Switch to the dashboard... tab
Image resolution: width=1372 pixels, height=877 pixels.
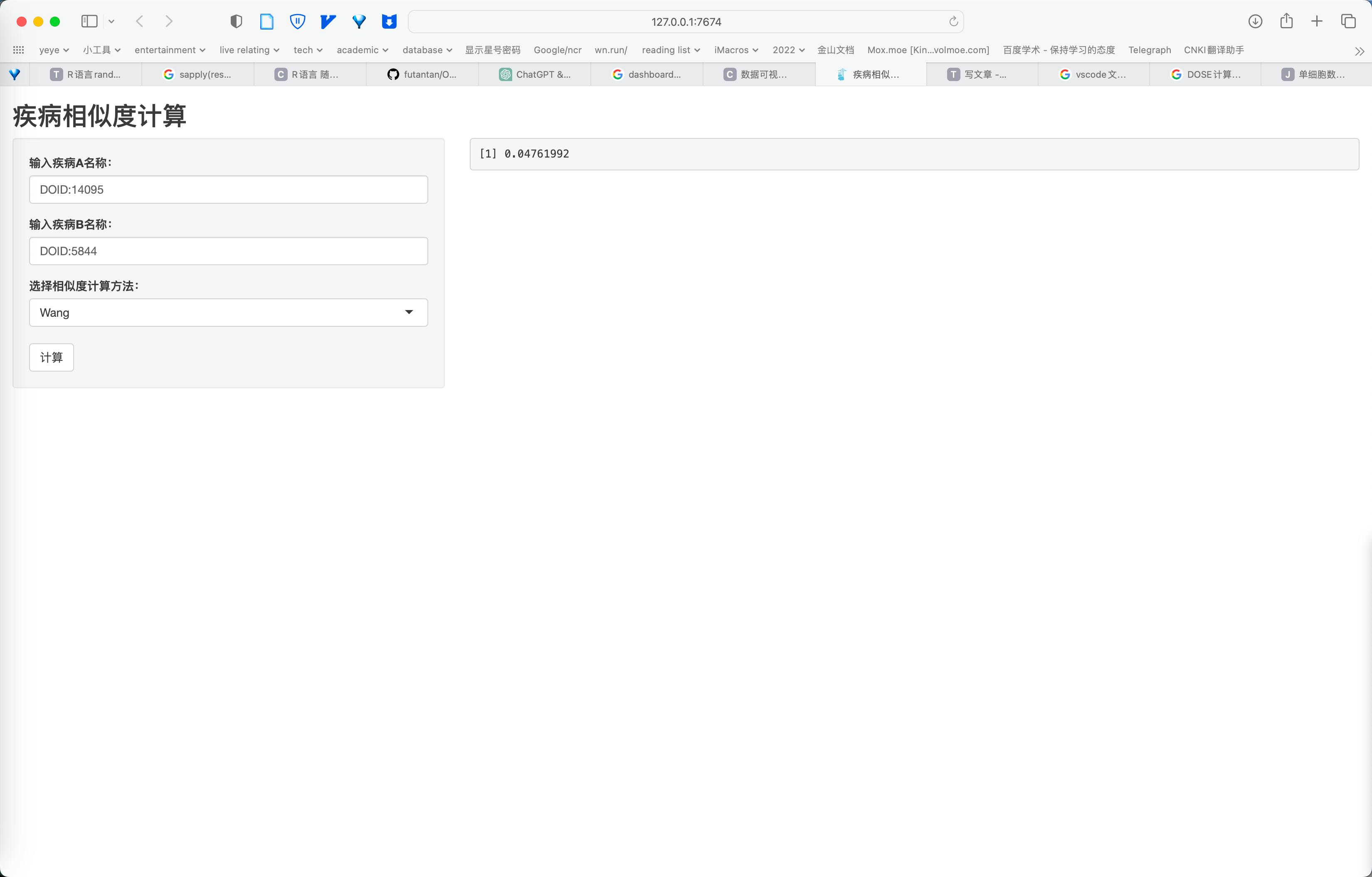point(647,74)
